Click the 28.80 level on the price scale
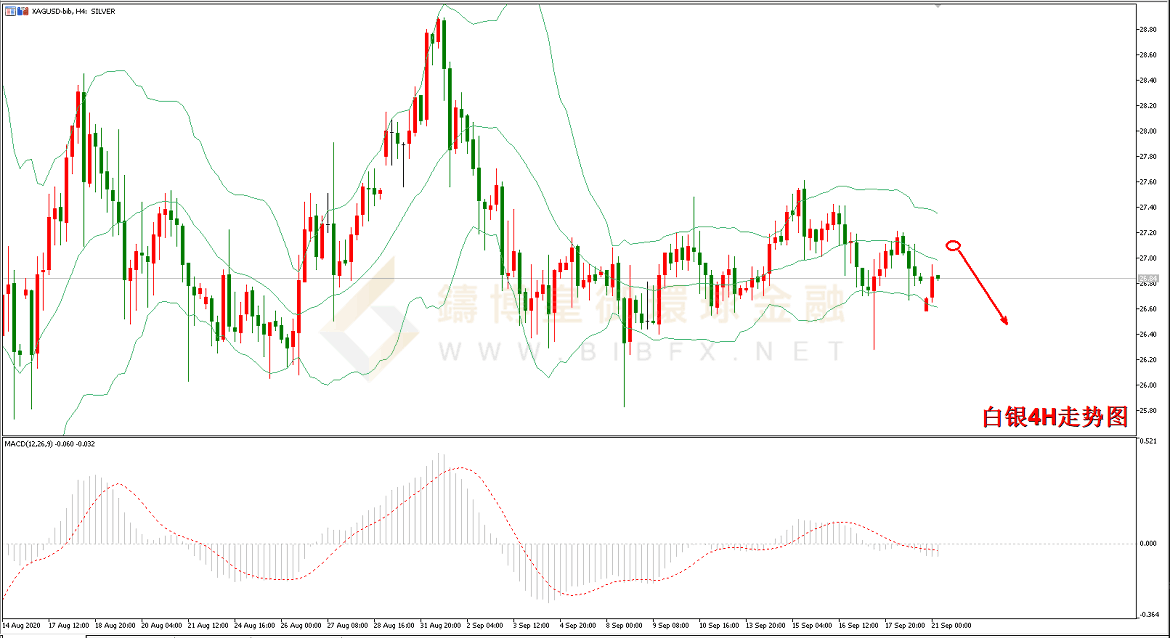 tap(1147, 29)
